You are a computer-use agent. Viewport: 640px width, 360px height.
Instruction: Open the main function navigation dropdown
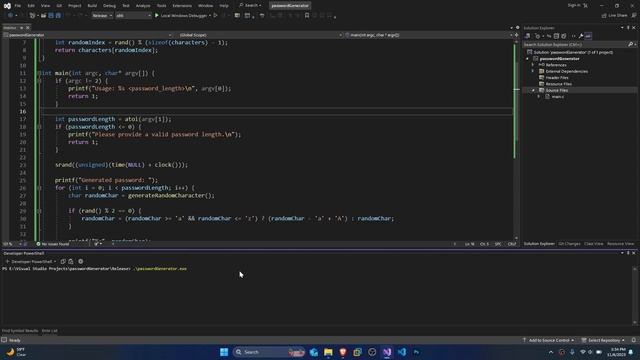click(429, 35)
